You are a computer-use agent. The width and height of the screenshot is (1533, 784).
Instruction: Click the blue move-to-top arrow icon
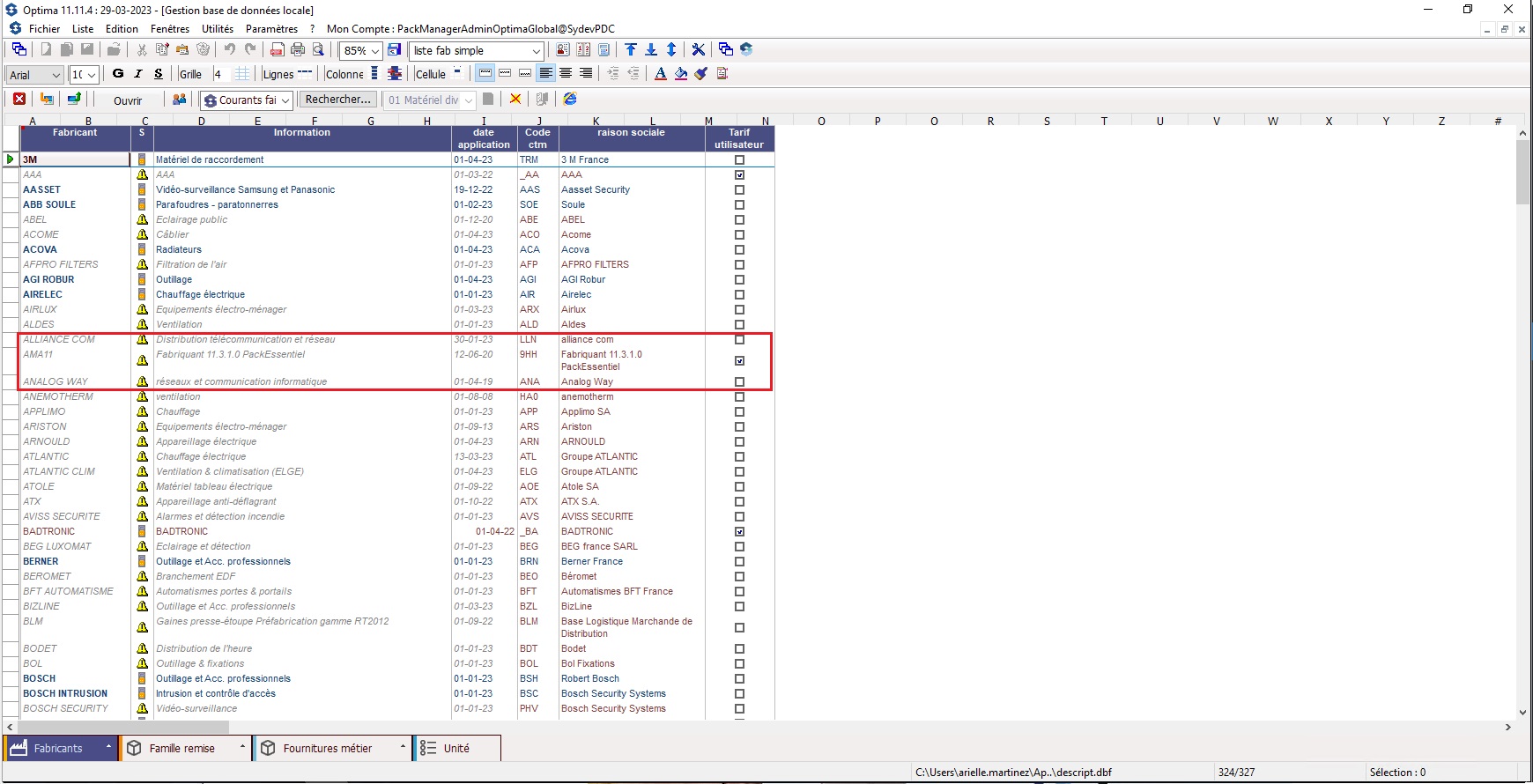point(631,49)
